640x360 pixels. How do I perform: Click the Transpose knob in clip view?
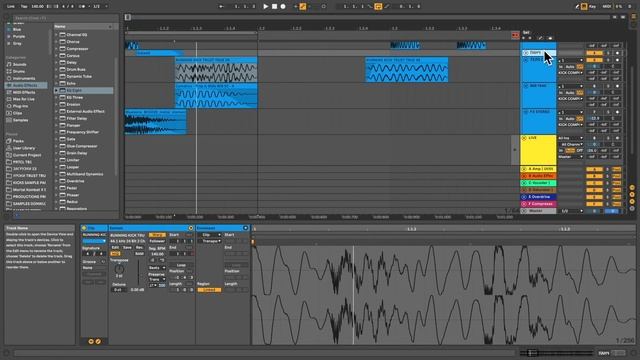119,269
